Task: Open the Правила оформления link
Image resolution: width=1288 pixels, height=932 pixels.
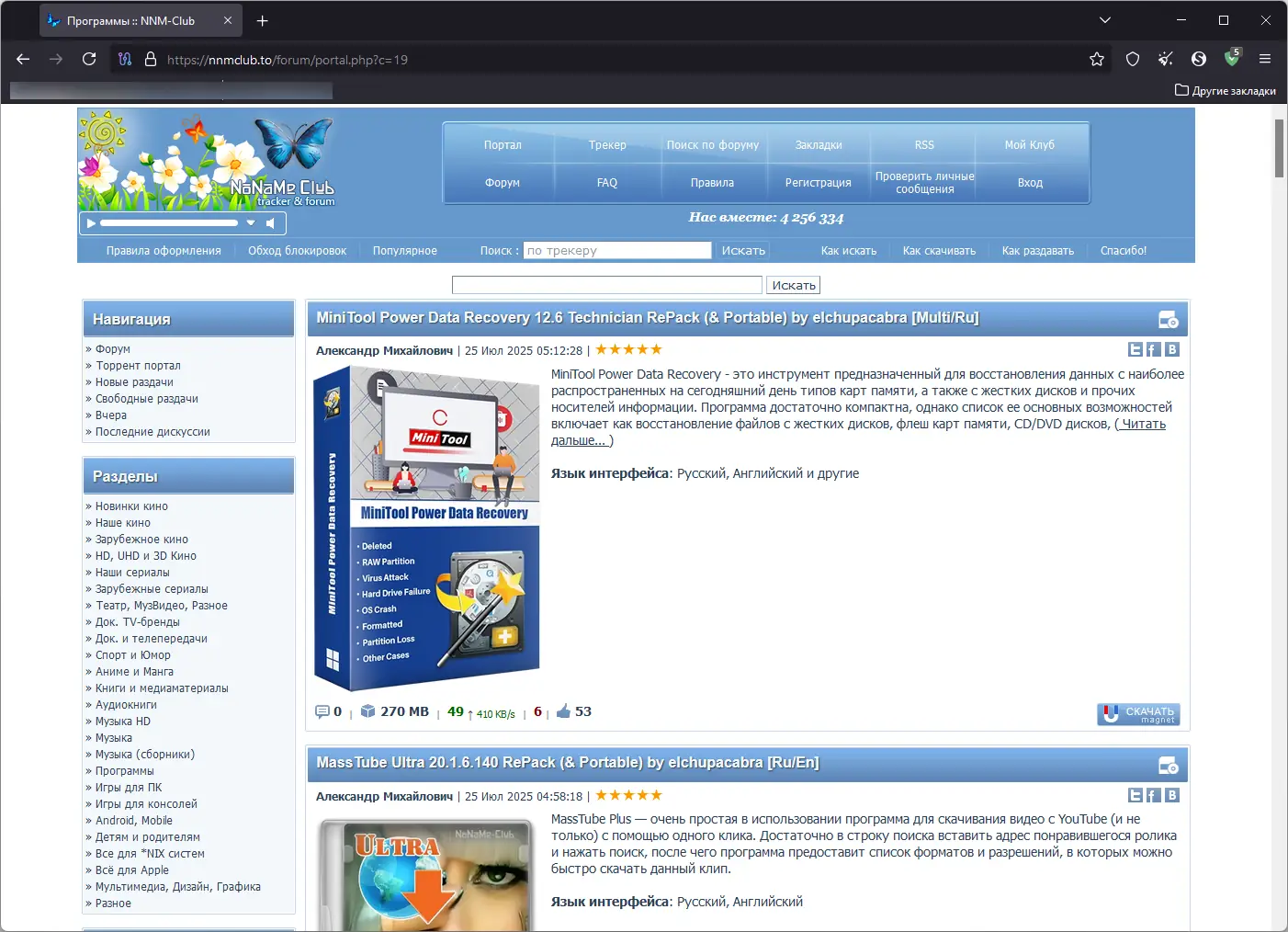Action: pyautogui.click(x=164, y=251)
